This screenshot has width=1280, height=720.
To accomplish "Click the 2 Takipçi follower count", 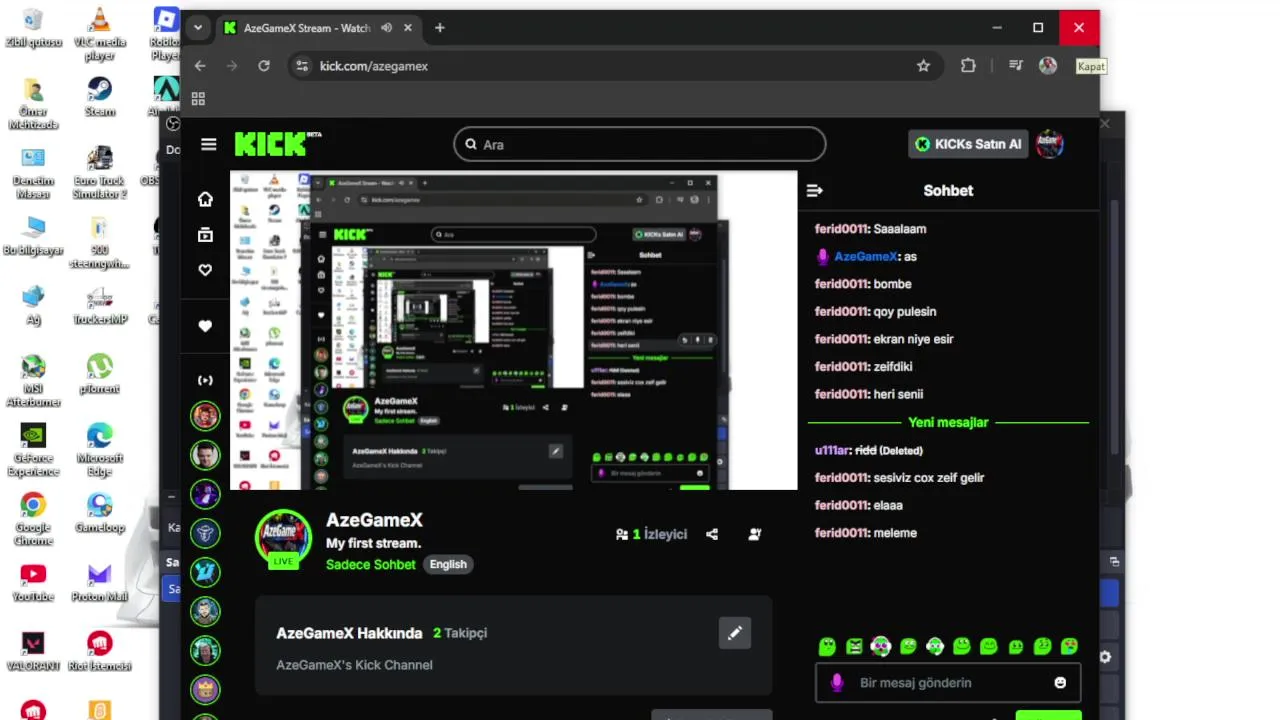I will [460, 633].
